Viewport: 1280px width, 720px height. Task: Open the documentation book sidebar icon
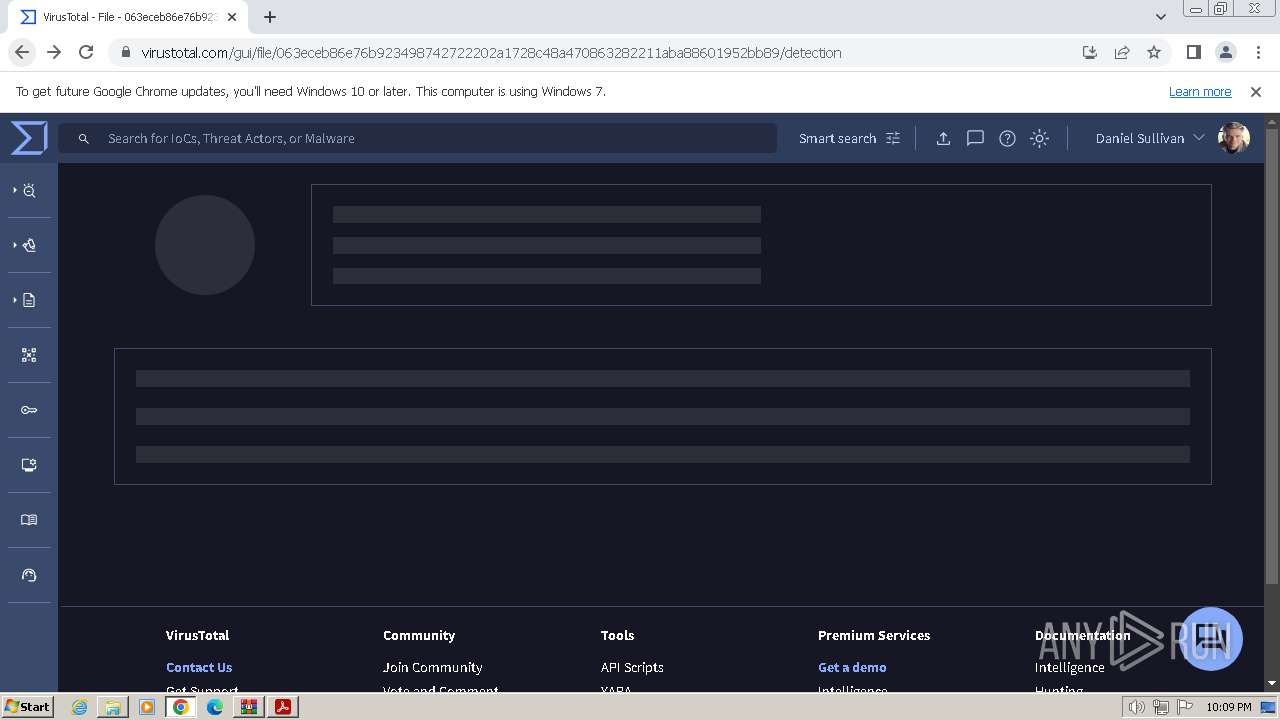pos(29,520)
